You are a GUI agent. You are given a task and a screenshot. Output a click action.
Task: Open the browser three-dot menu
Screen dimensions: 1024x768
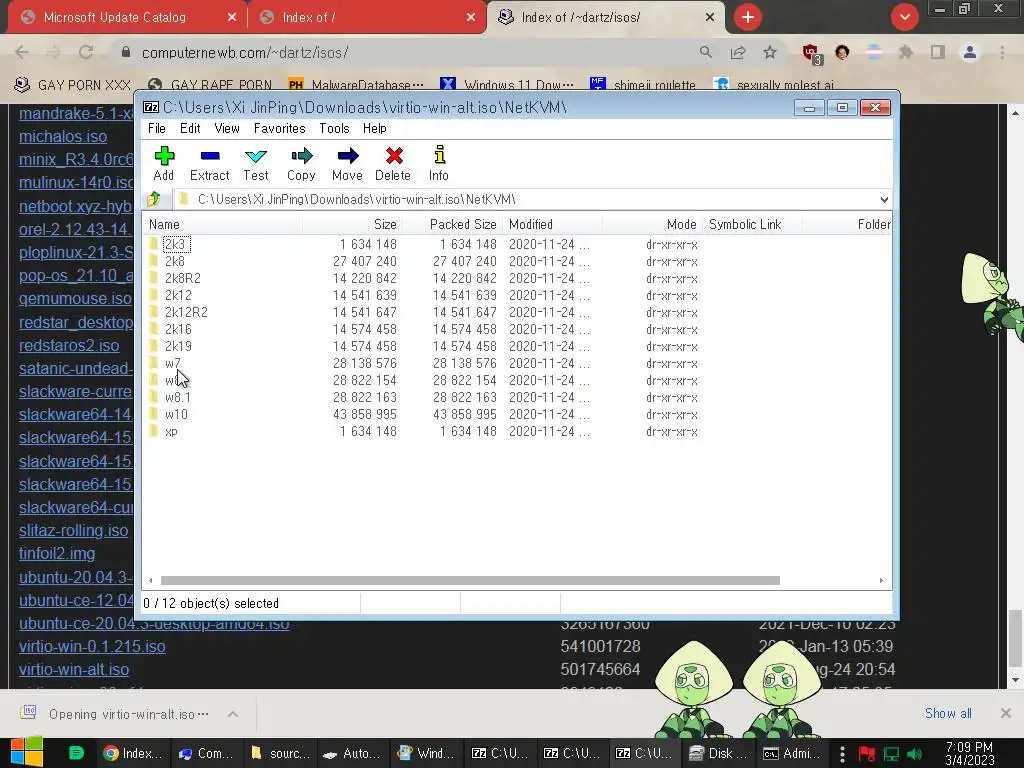1002,52
